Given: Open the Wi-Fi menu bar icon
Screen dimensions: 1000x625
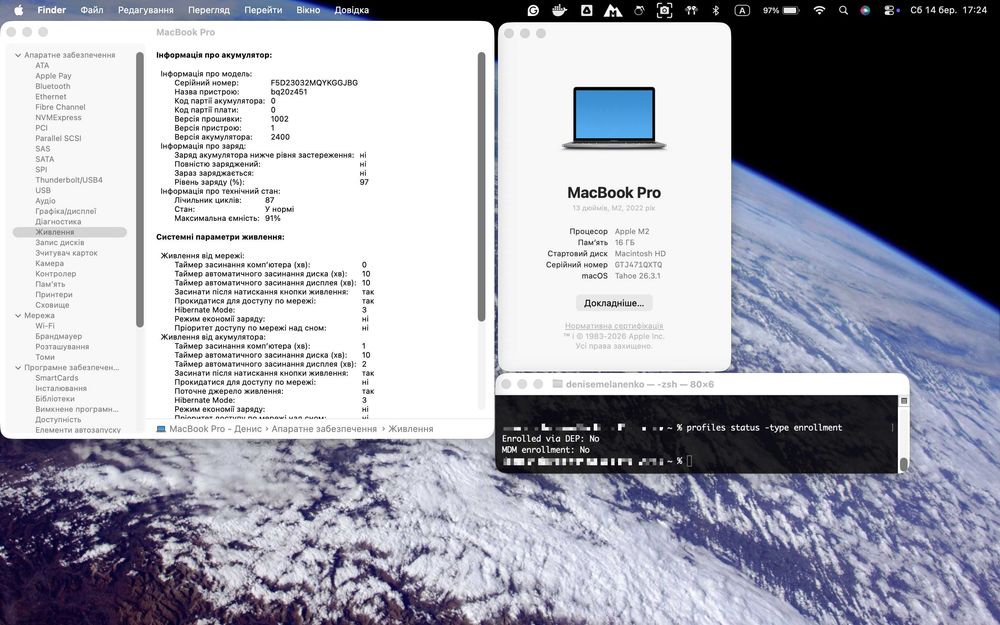Looking at the screenshot, I should [x=820, y=10].
